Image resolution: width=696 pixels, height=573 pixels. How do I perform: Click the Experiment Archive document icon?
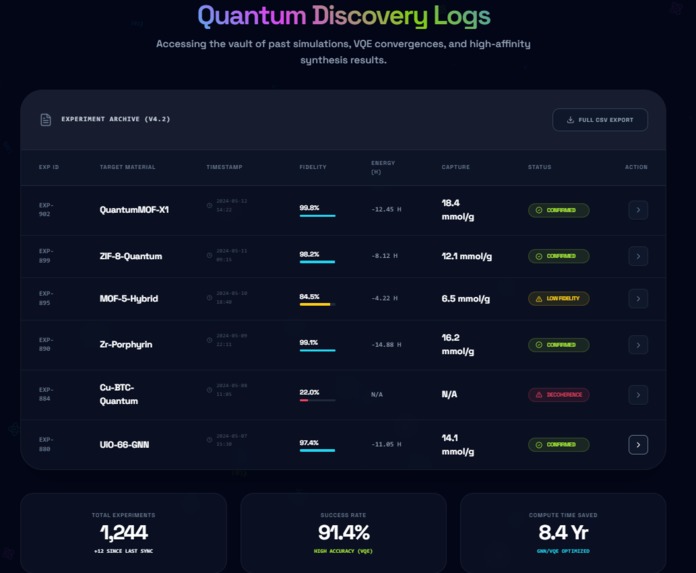tap(46, 119)
